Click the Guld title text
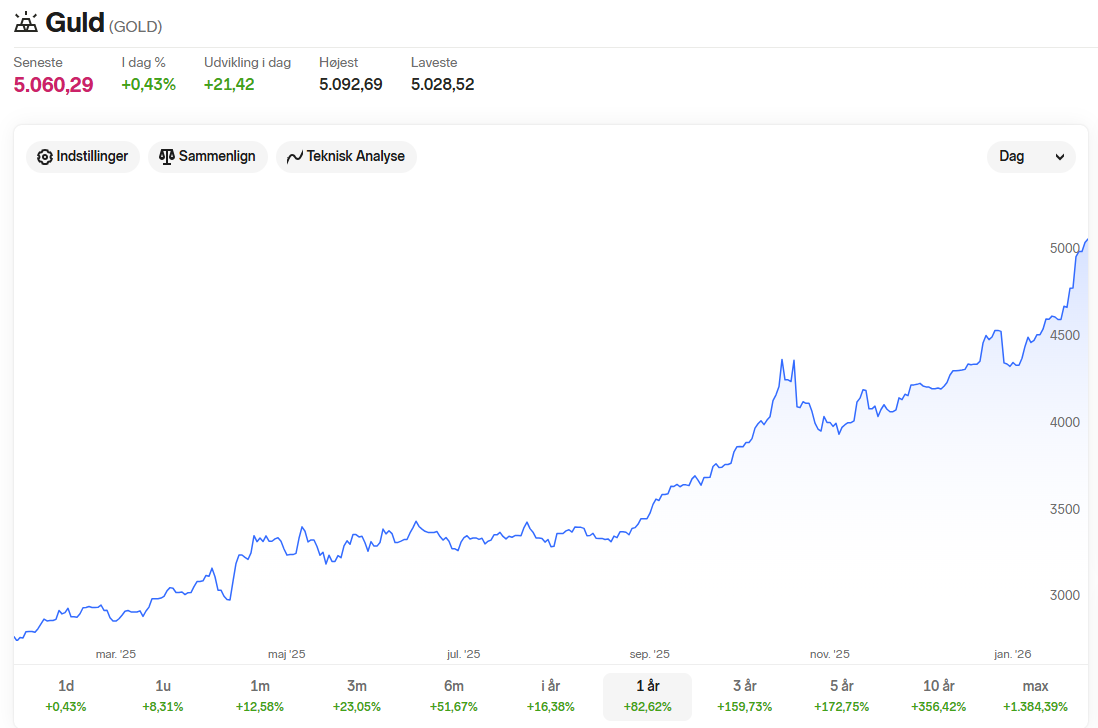1098x728 pixels. pyautogui.click(x=75, y=22)
